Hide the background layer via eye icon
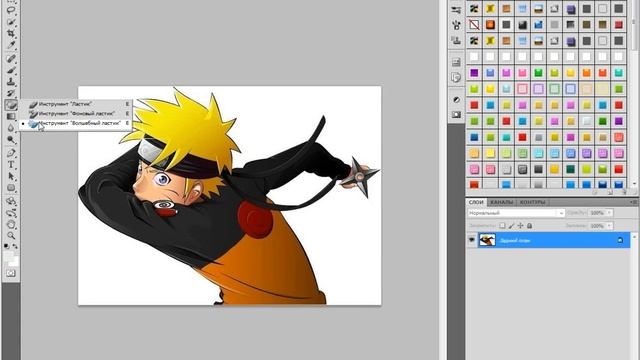The width and height of the screenshot is (640, 360). 471,240
